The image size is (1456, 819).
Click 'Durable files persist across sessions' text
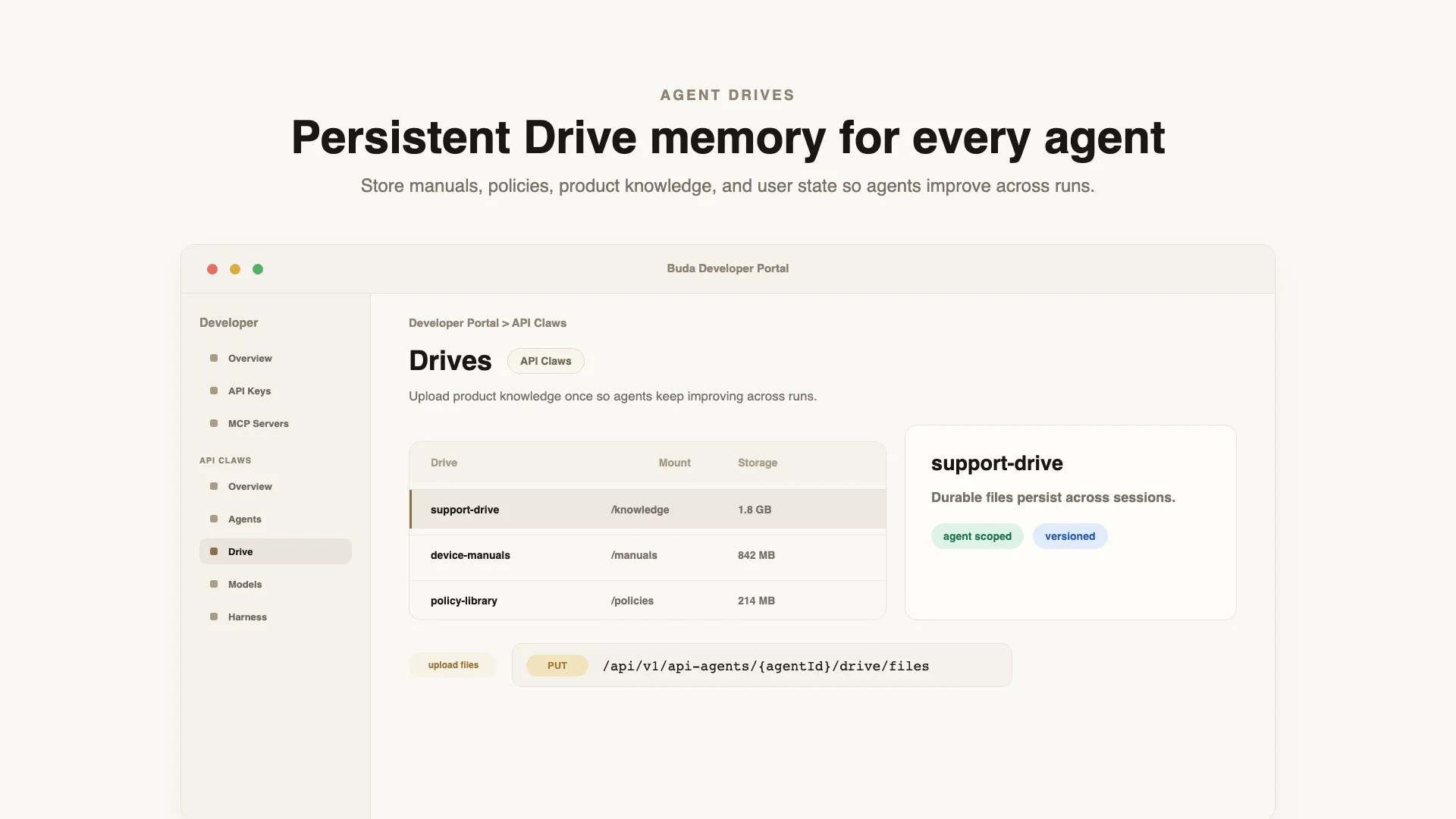[1053, 497]
